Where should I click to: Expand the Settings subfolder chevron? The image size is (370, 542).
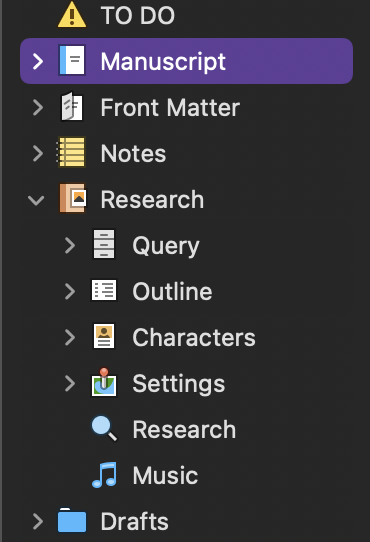pos(70,383)
